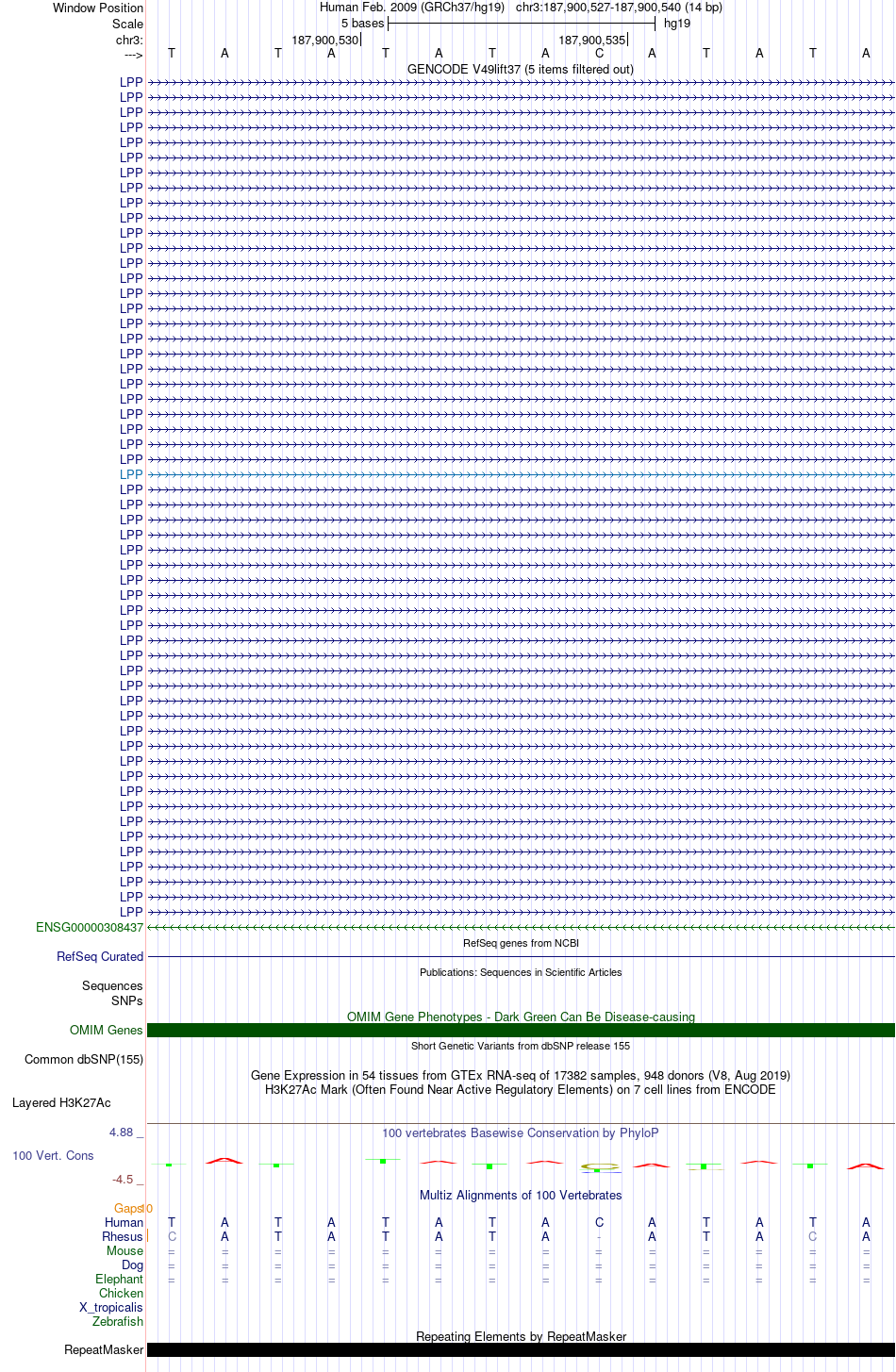Open H3K27Ac Mark track title
This screenshot has height=1372, width=896.
click(x=521, y=1090)
